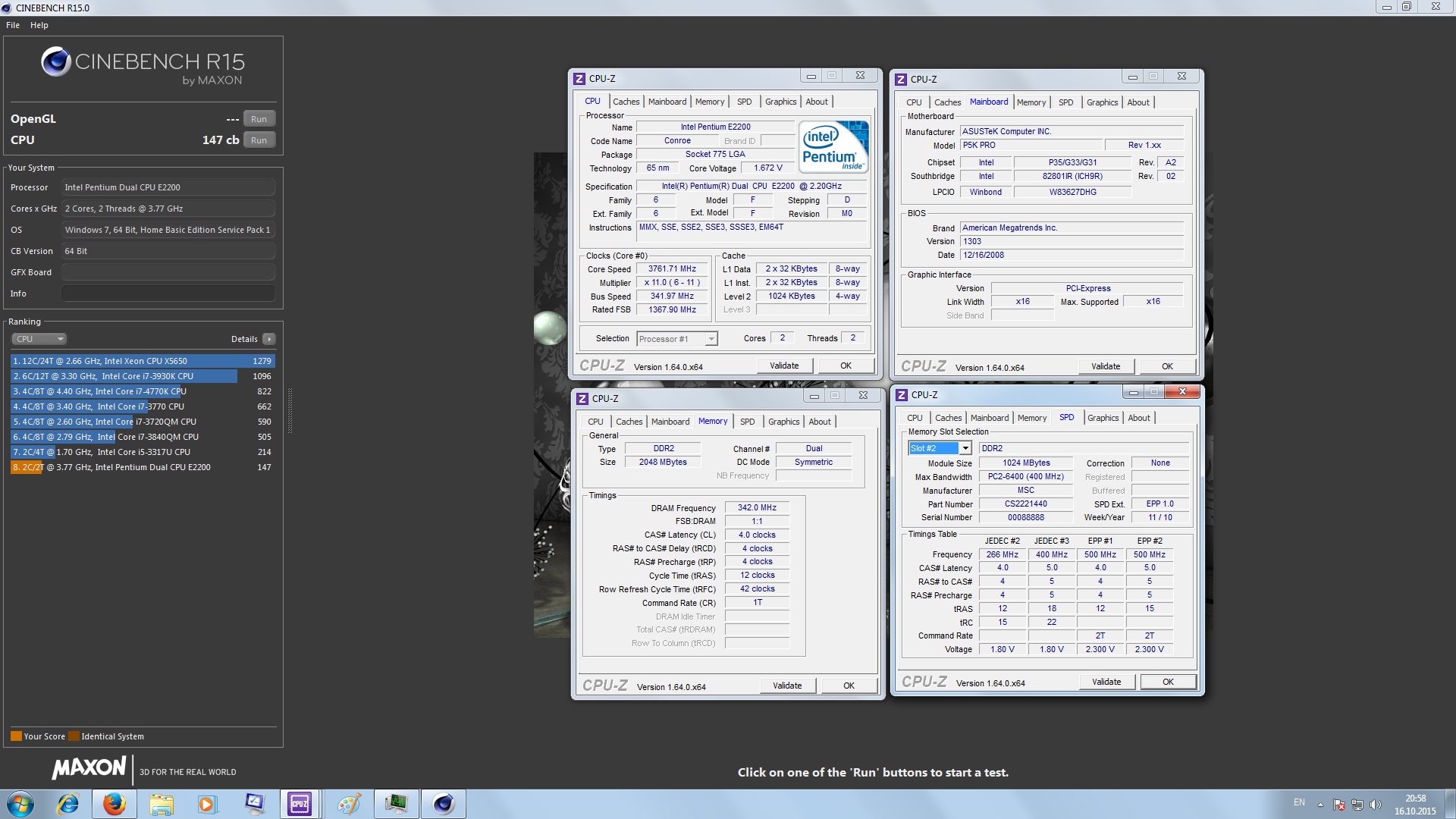
Task: Click OK in the SPD CPU-Z window
Action: [1168, 682]
